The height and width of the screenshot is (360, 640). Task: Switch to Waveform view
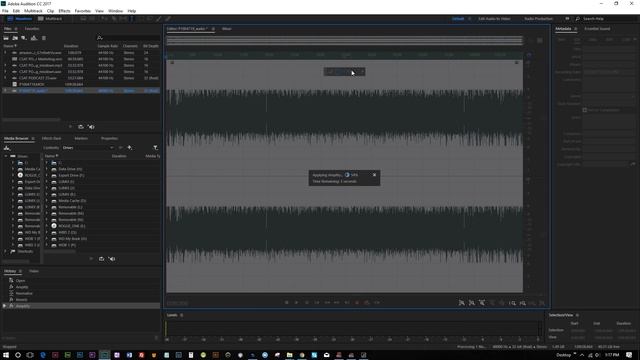(20, 19)
